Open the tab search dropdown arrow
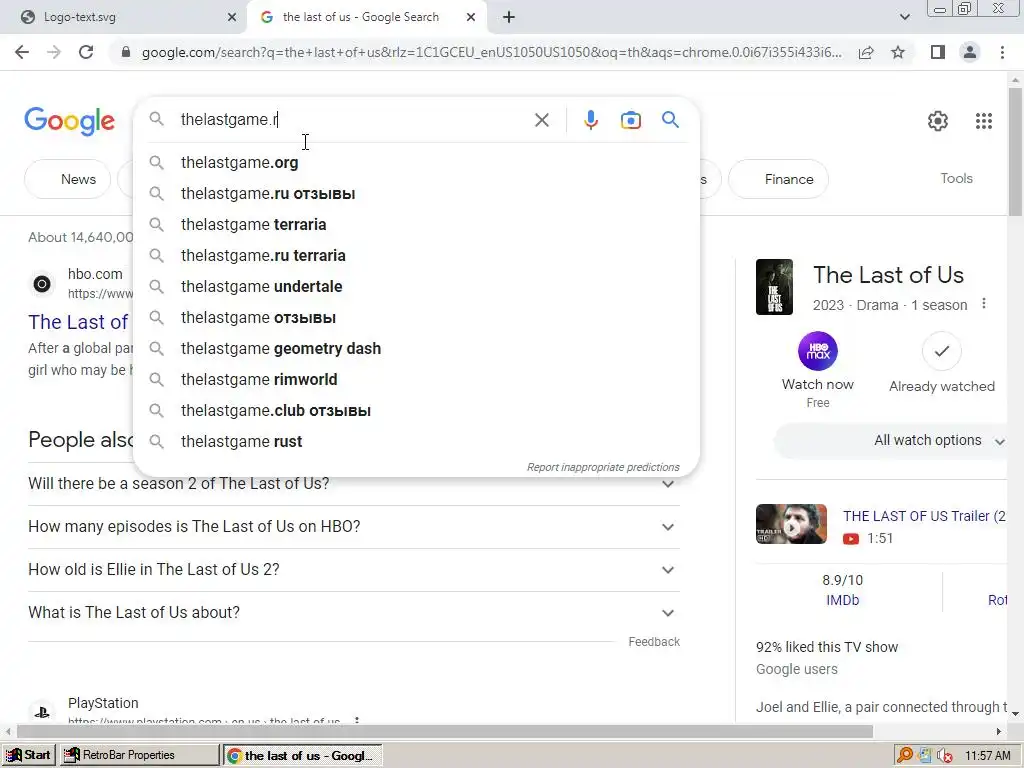The image size is (1024, 768). (904, 17)
